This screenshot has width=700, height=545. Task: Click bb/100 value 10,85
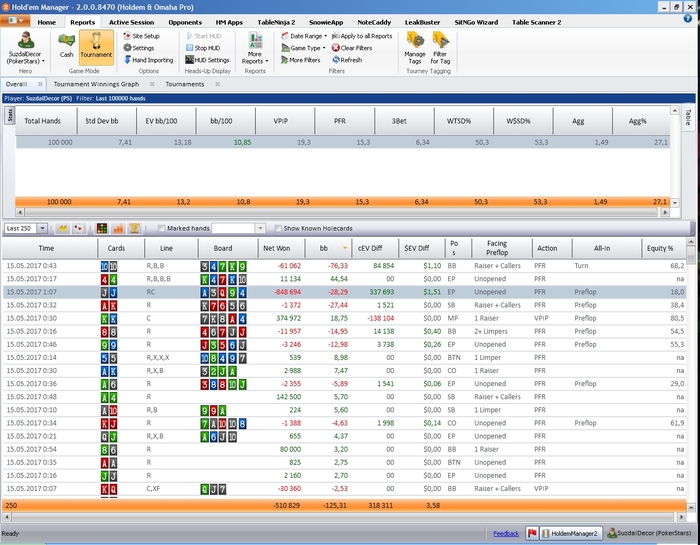(242, 142)
